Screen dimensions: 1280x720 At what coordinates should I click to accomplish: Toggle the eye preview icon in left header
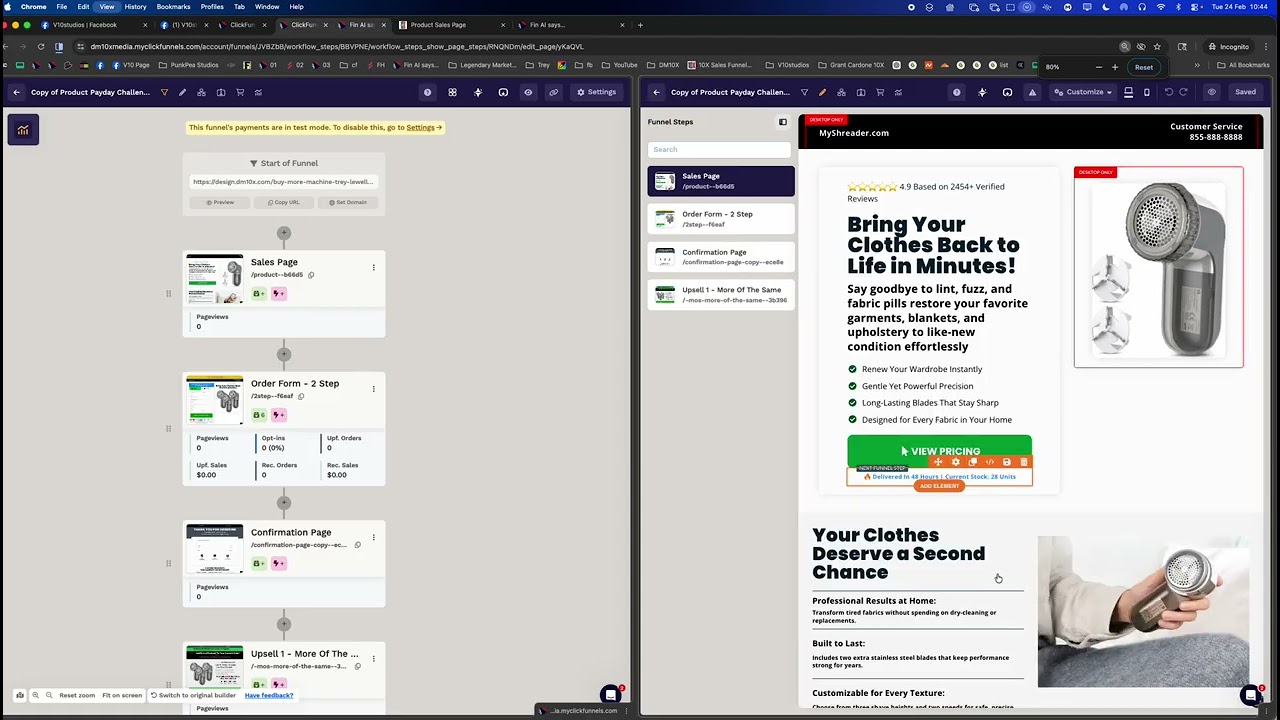pos(528,92)
